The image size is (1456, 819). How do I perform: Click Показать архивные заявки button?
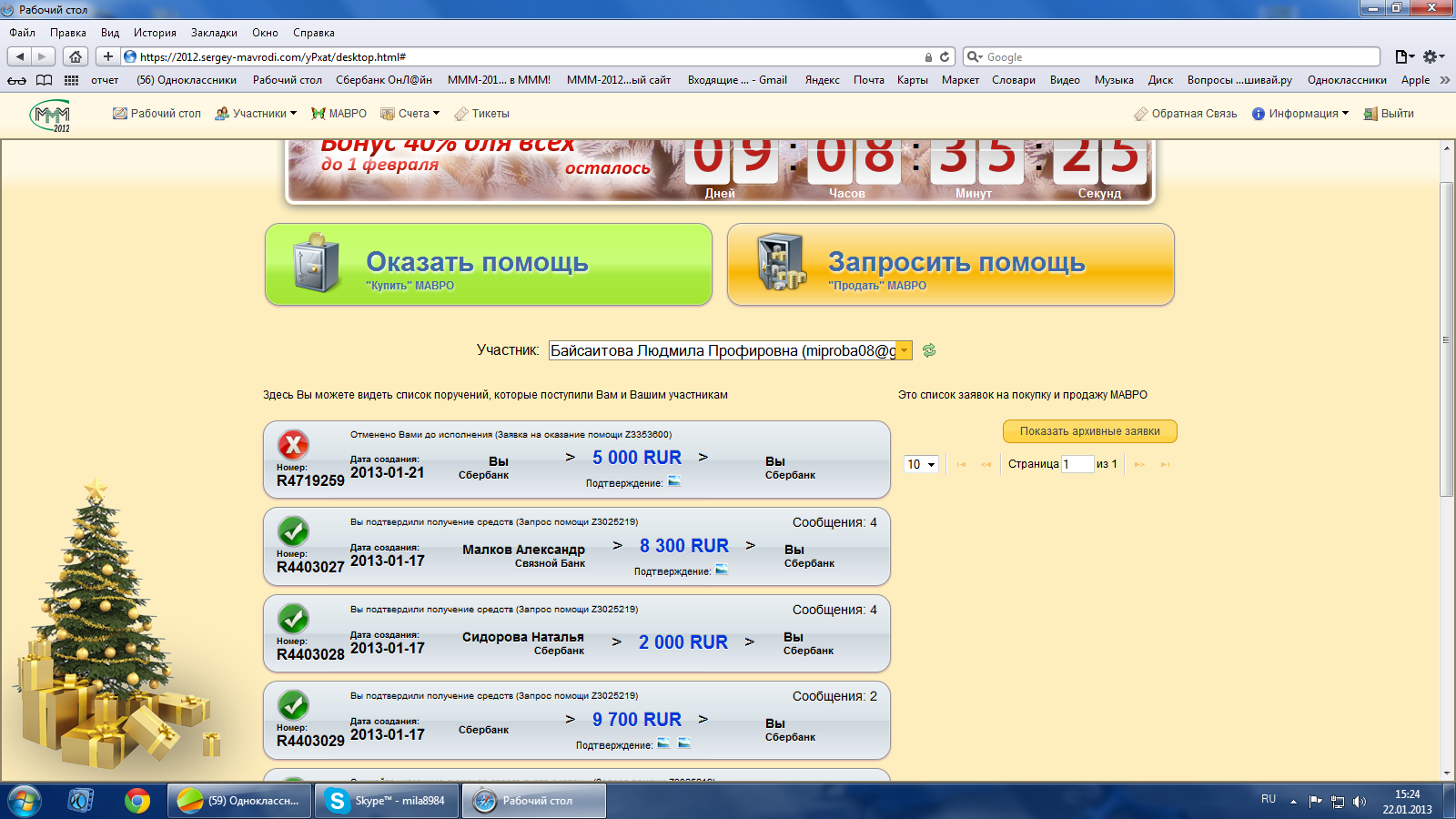click(1090, 431)
